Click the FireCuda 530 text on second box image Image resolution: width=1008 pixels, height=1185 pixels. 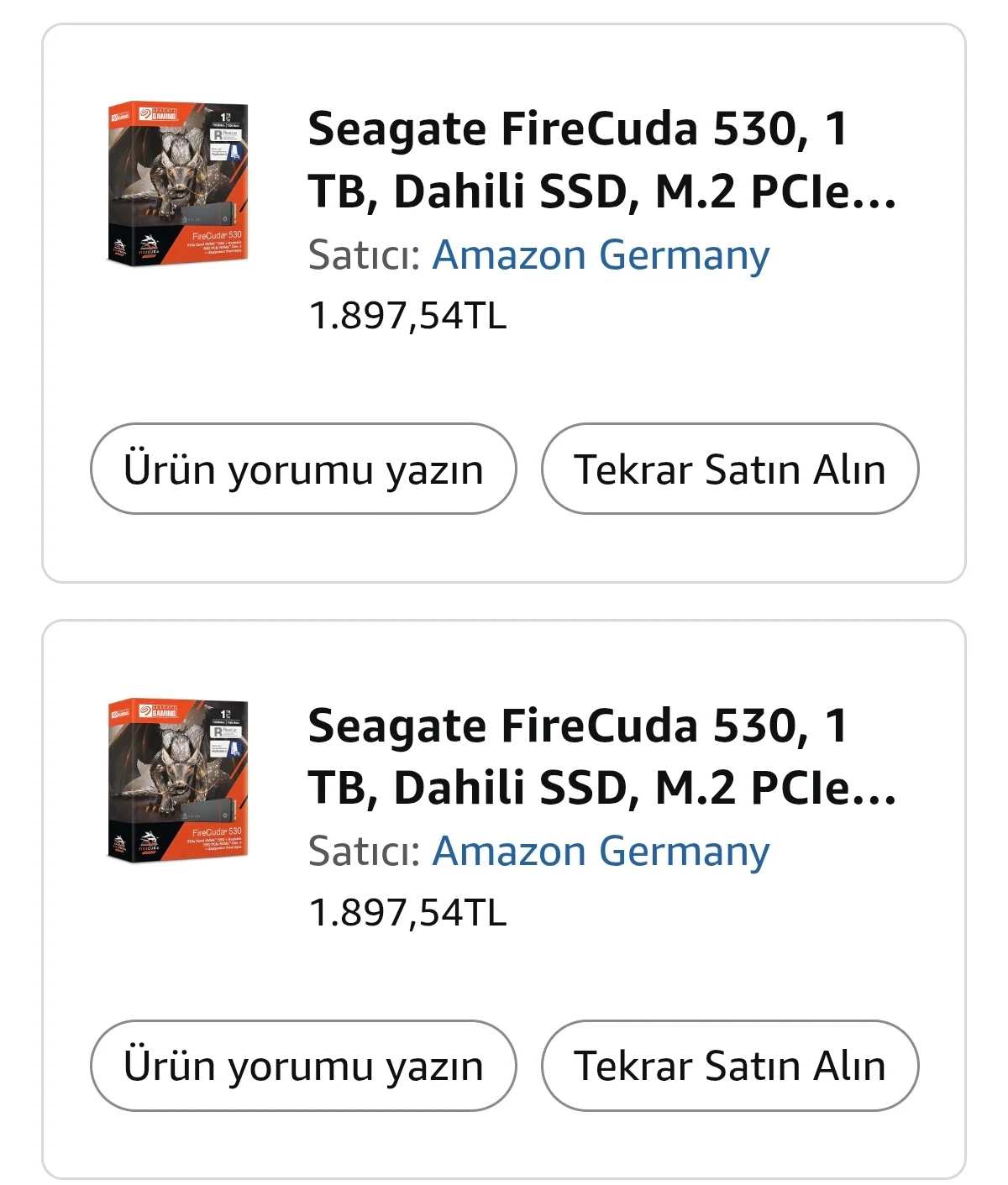pyautogui.click(x=217, y=831)
